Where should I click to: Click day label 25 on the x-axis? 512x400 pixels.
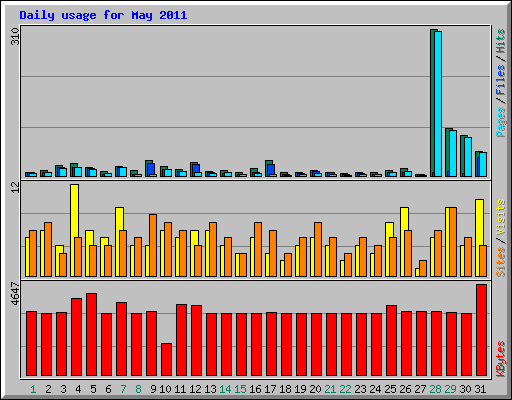click(x=390, y=389)
